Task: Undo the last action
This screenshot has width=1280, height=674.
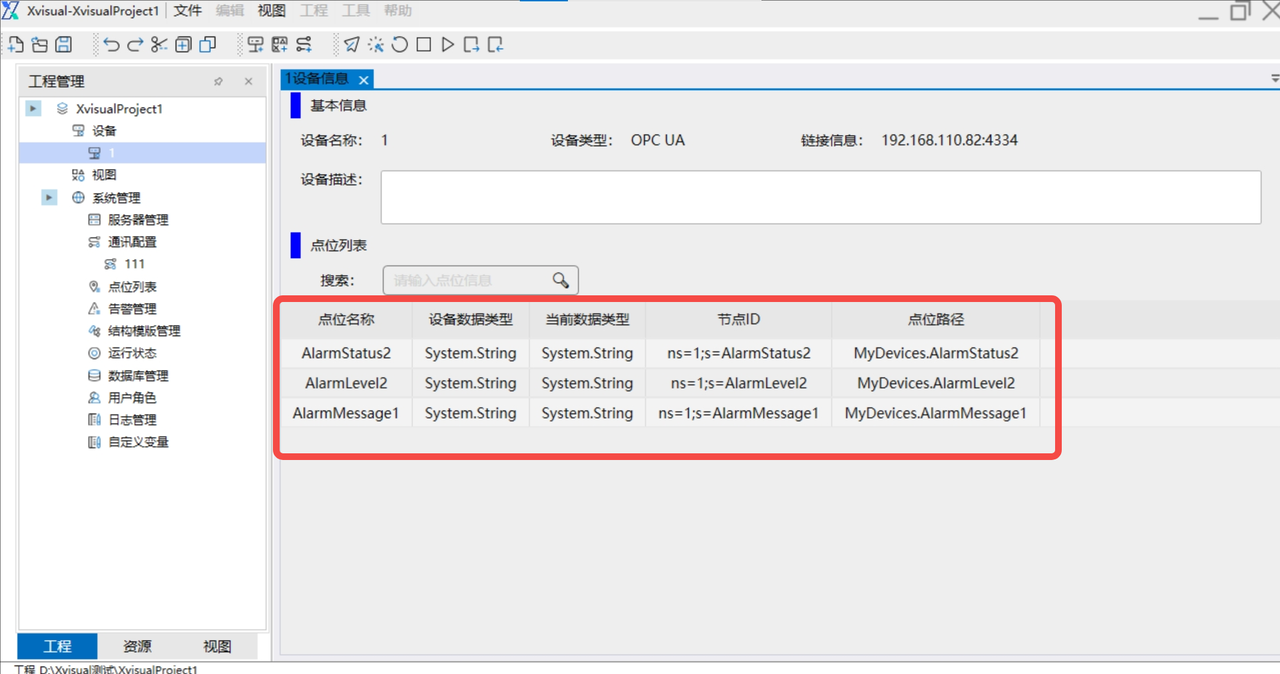Action: click(x=111, y=44)
